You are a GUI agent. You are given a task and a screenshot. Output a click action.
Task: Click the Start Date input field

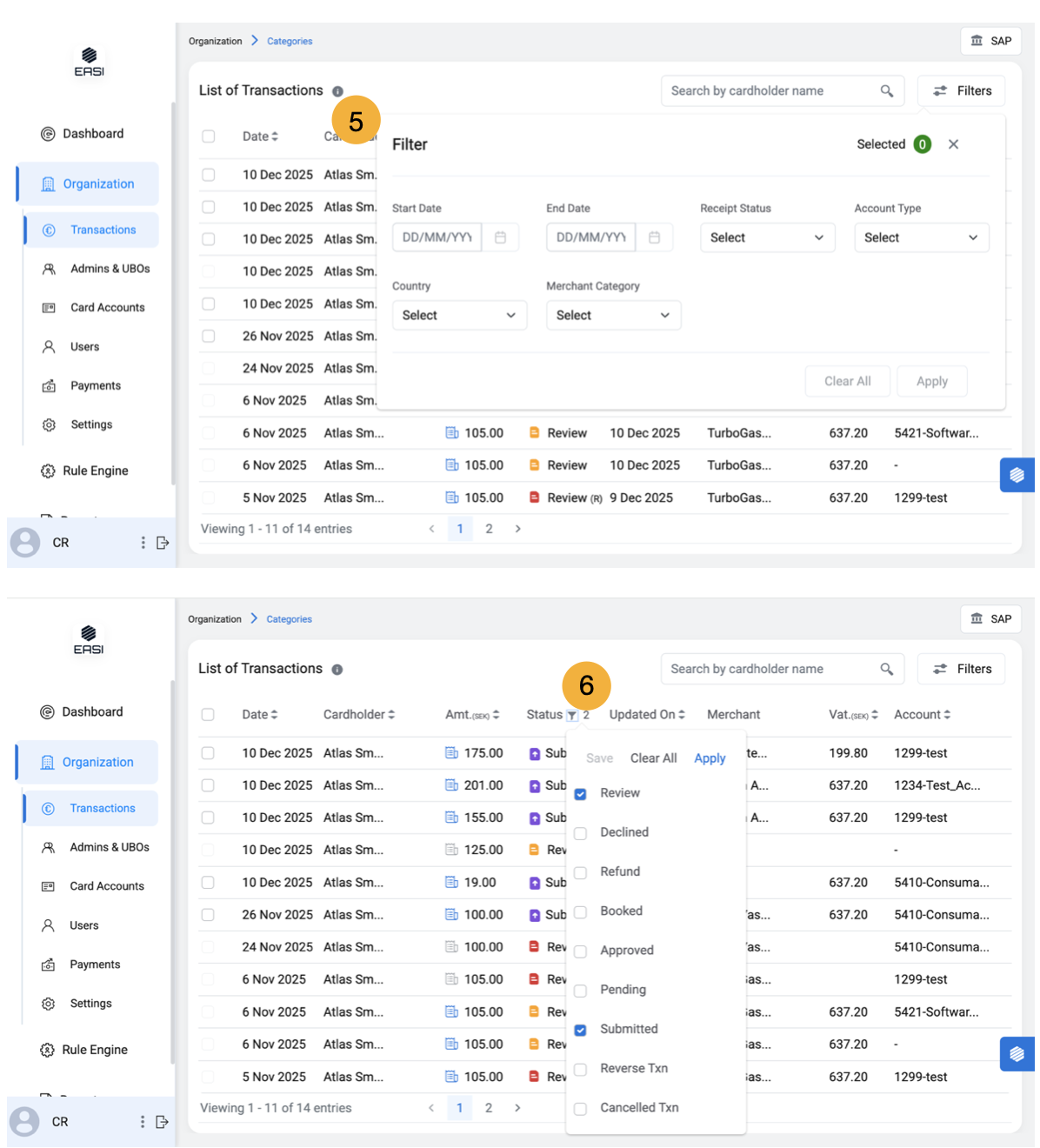[x=437, y=237]
